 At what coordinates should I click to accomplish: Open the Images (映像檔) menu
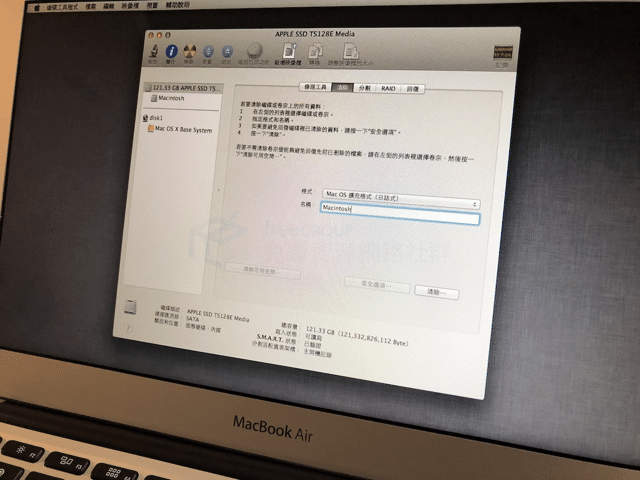point(130,6)
